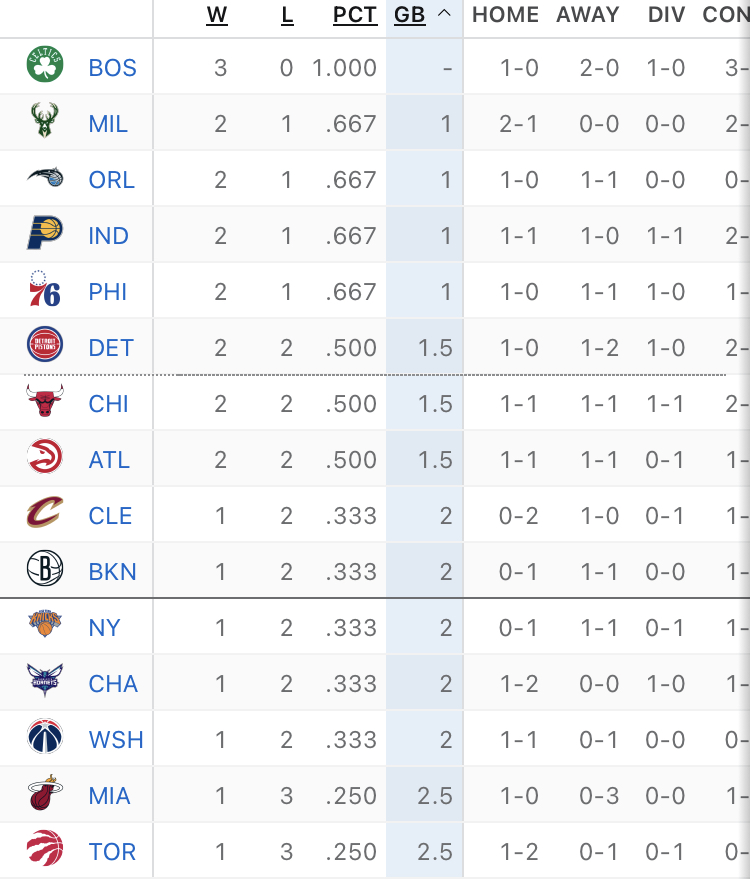Click the Toronto Raptors logo
Image resolution: width=750 pixels, height=886 pixels.
coord(45,848)
